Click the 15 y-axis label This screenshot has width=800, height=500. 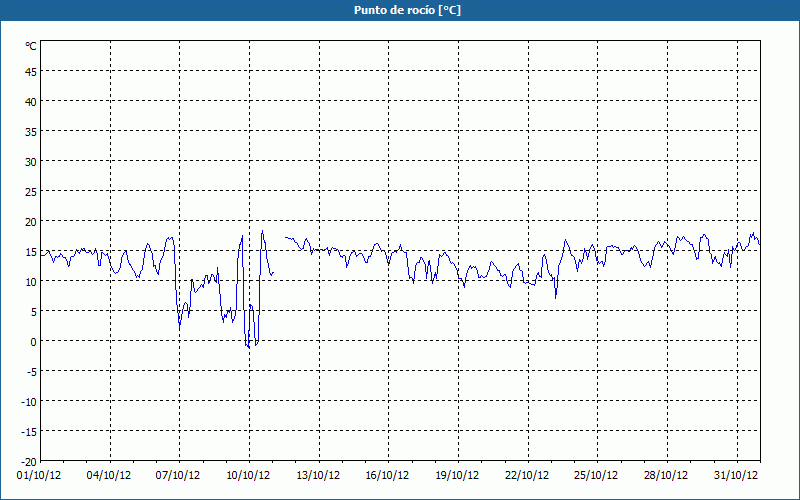click(x=31, y=253)
